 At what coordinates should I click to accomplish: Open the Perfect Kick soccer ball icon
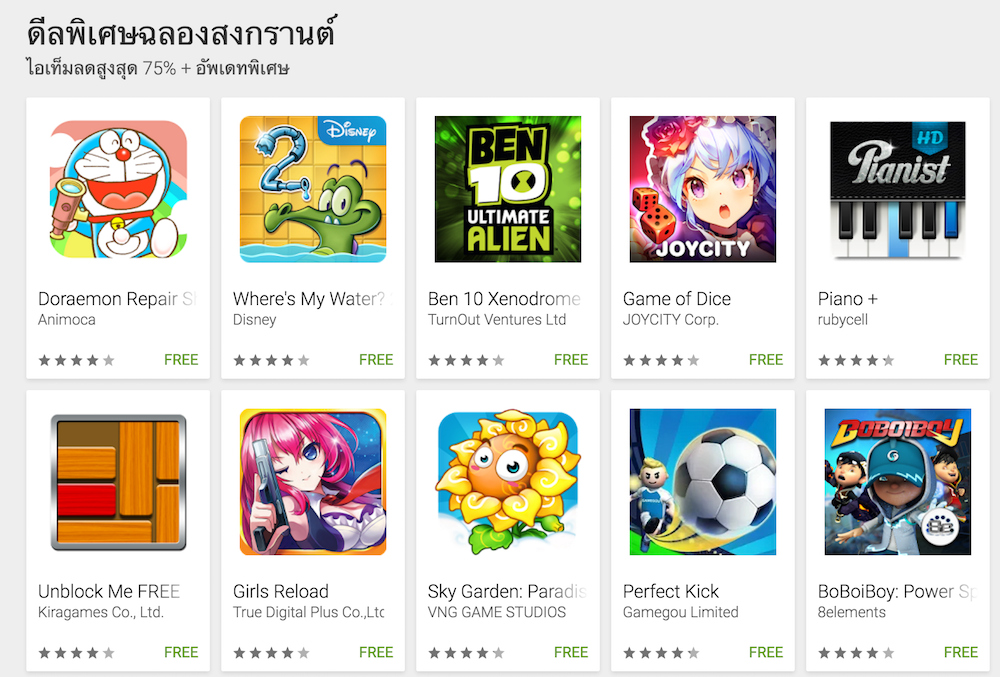point(703,482)
